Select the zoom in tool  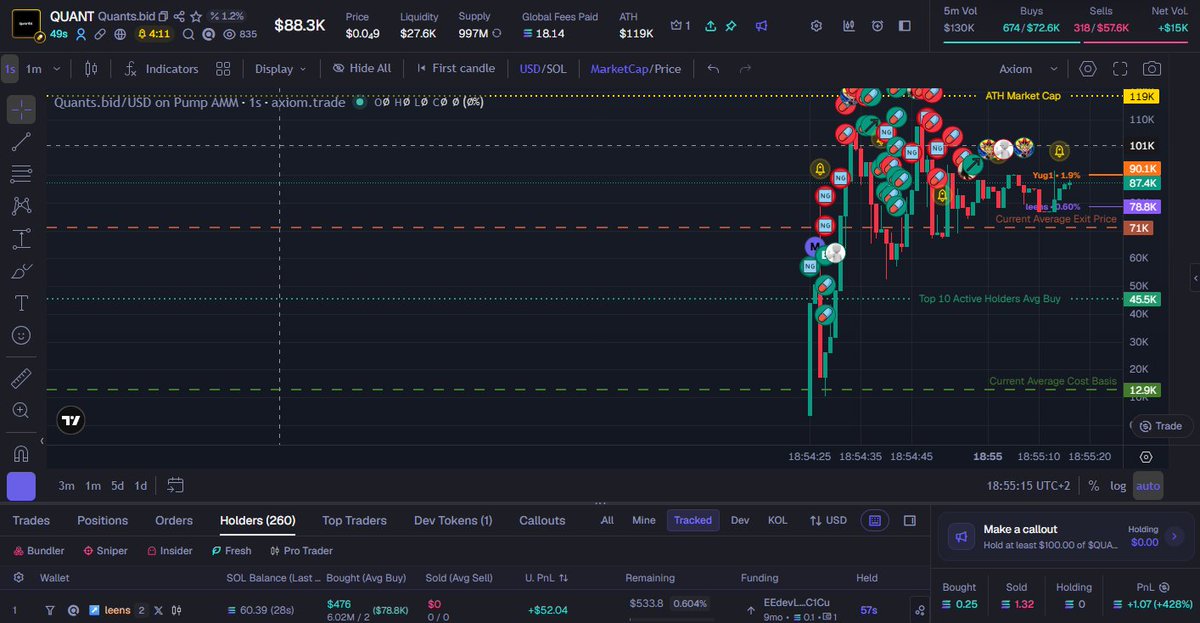click(x=21, y=410)
